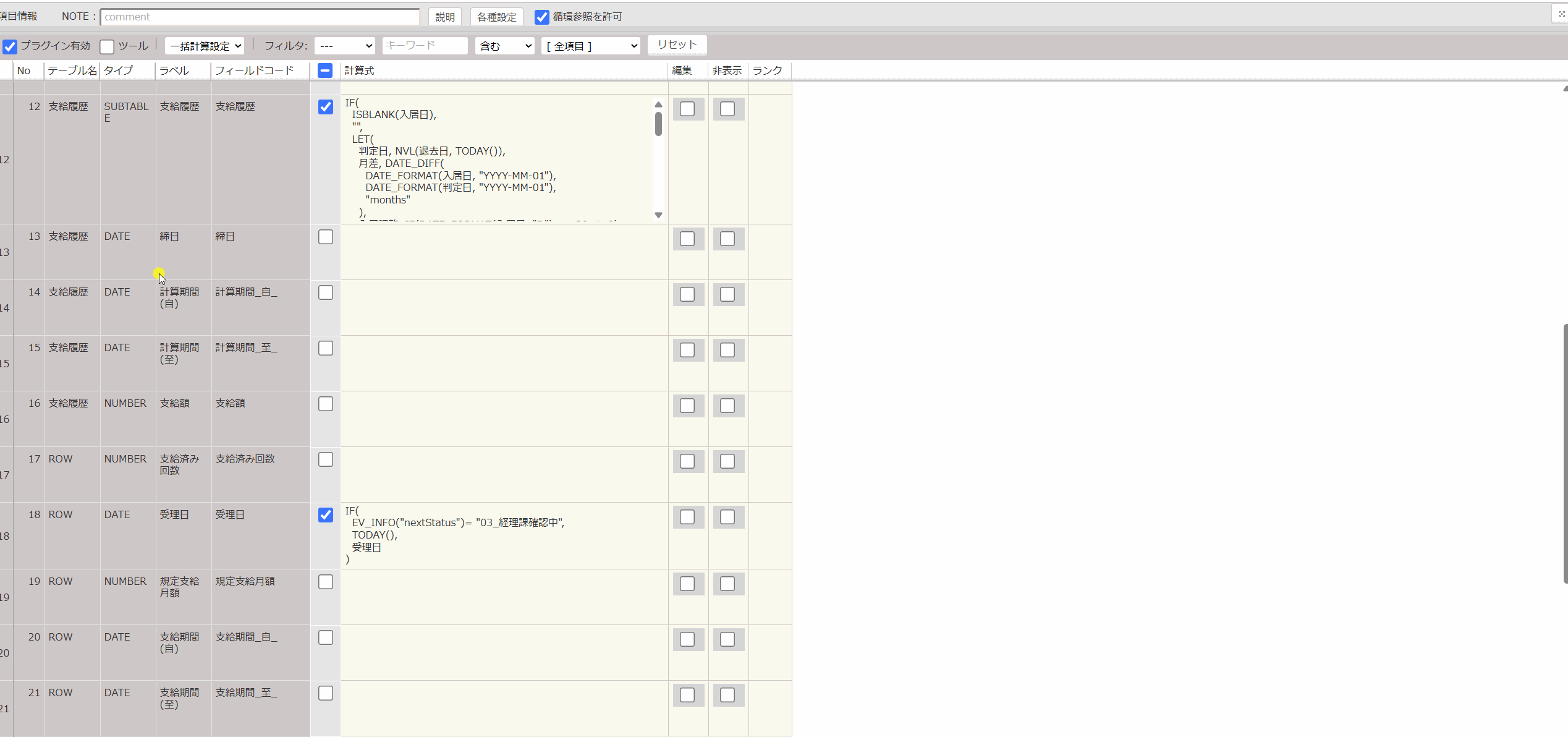This screenshot has width=1568, height=737.
Task: Click the blue indeterminate select-all checkbox in header
Action: click(324, 70)
